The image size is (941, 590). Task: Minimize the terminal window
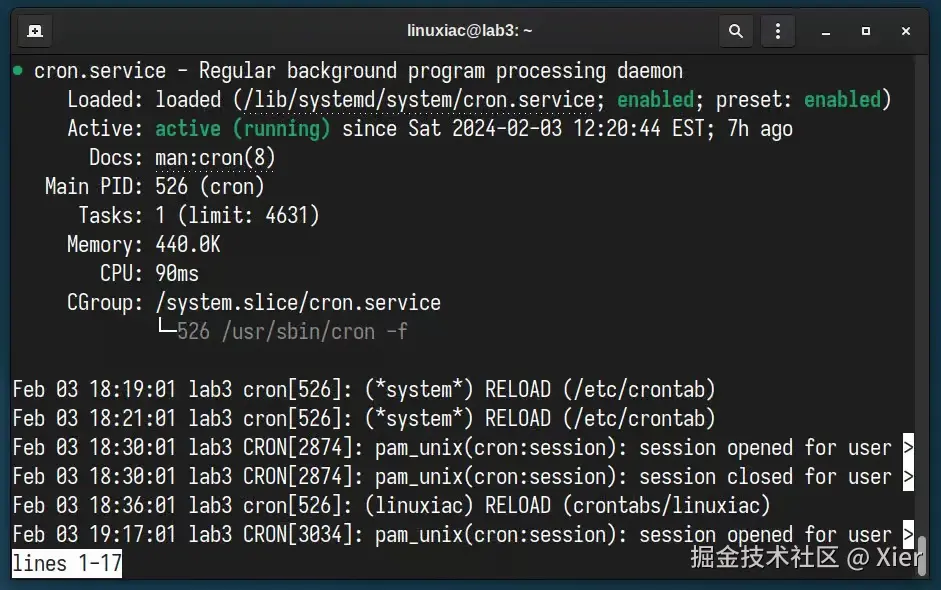coord(827,31)
